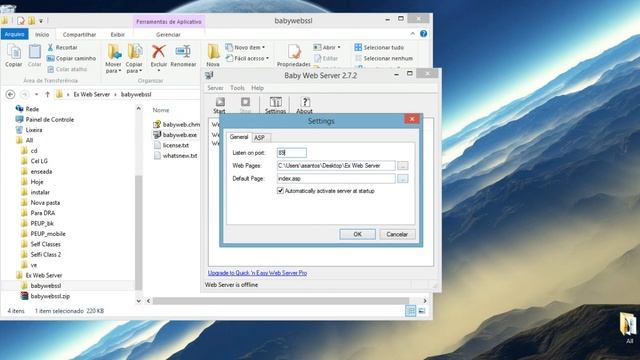Screen dimensions: 640x360
Task: Open Quick Access Toolbar customize dropdown
Action: pos(41,20)
